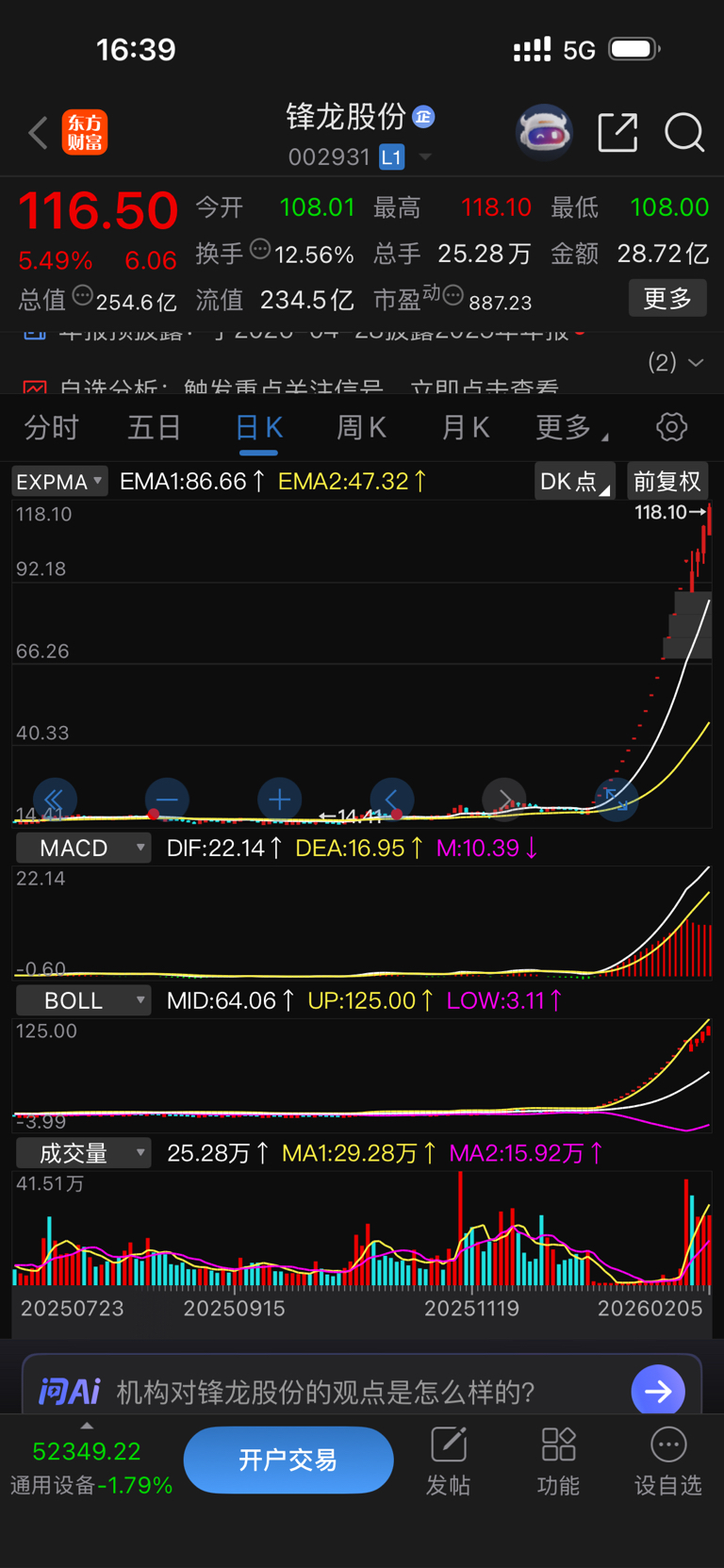Tap the MA1:29.28万 volume average

[359, 1153]
